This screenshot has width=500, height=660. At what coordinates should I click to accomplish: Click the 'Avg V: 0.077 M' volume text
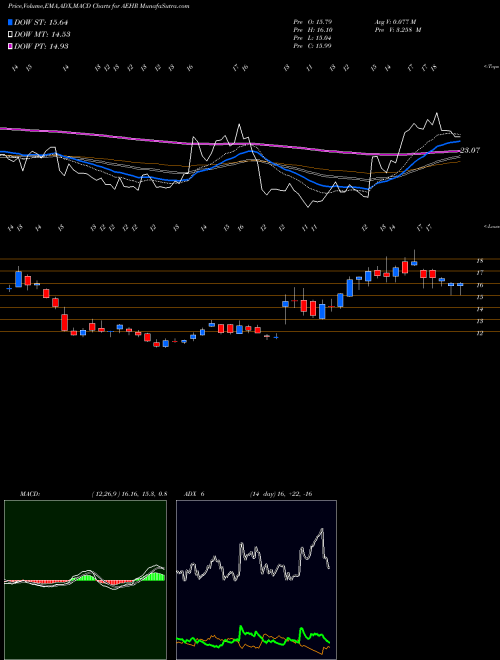pos(395,22)
